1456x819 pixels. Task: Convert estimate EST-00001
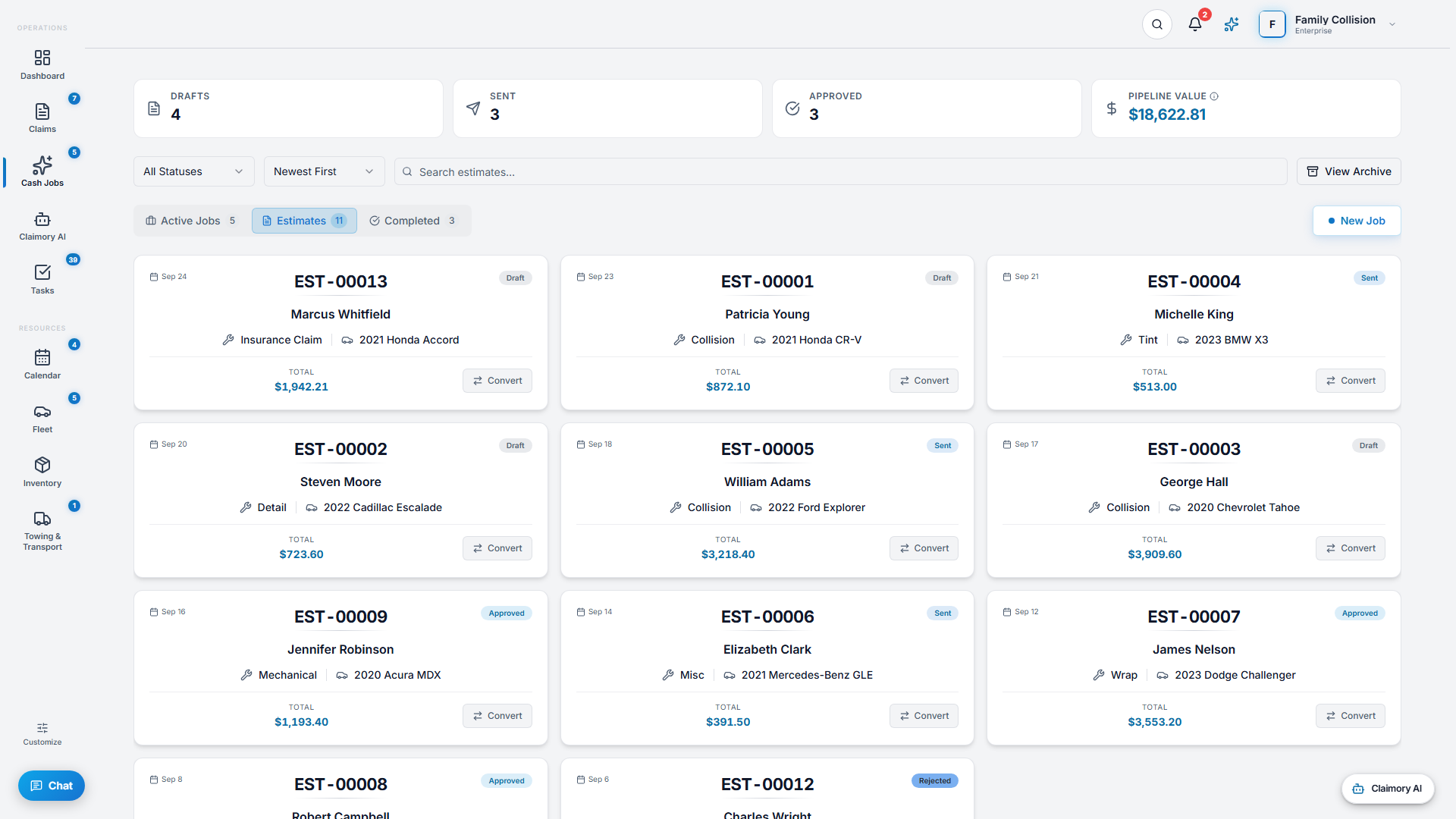[x=924, y=381]
